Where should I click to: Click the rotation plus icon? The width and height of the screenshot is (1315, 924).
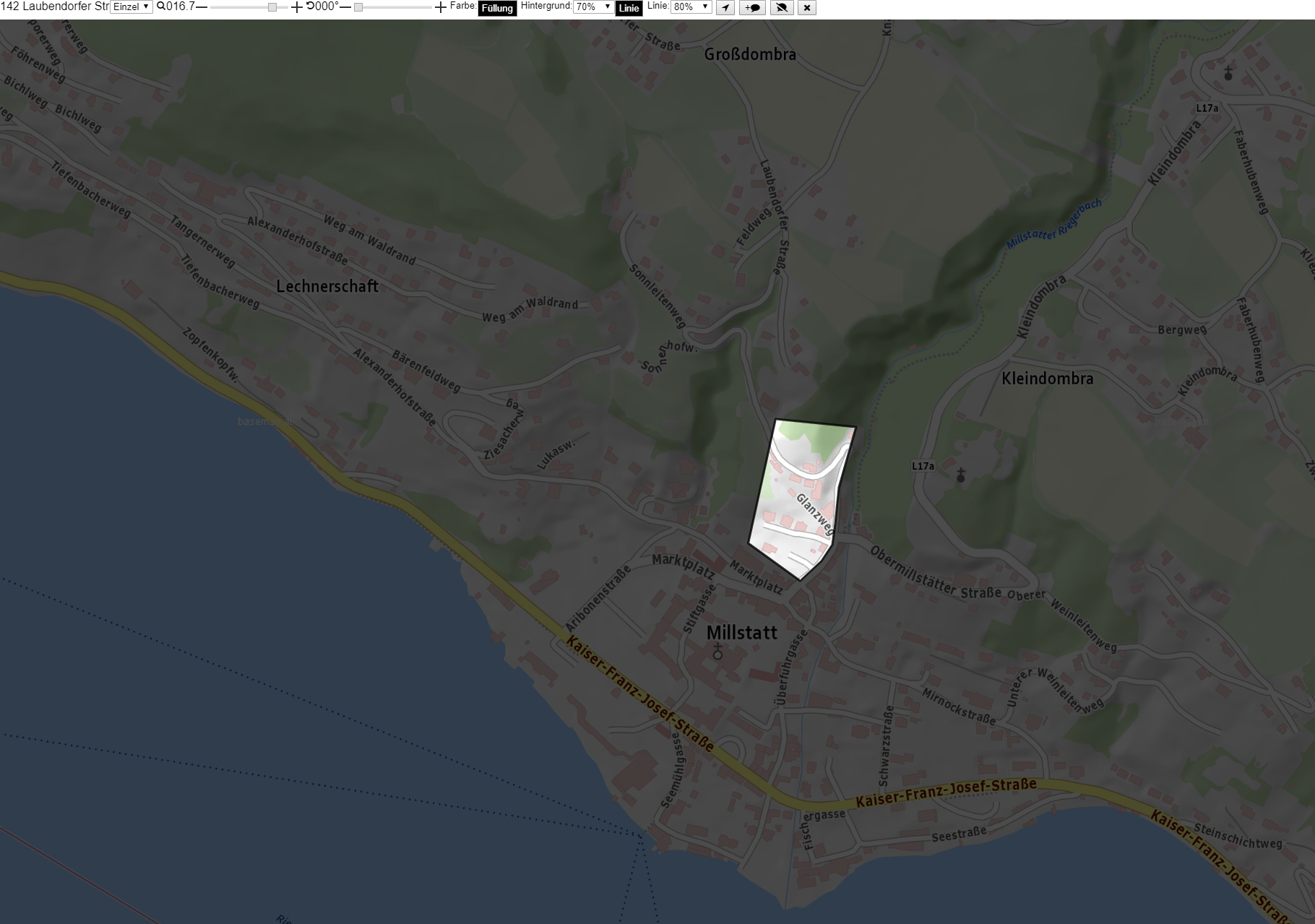pyautogui.click(x=441, y=7)
